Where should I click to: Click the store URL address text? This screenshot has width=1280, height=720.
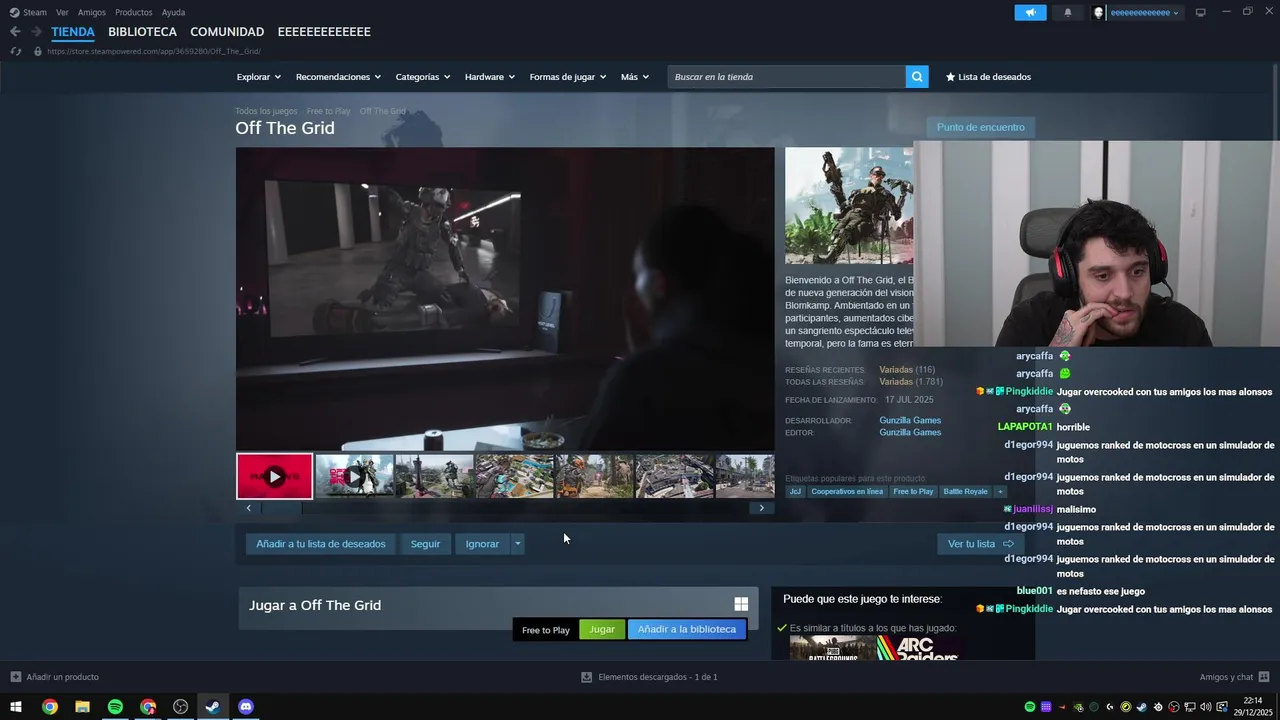154,51
